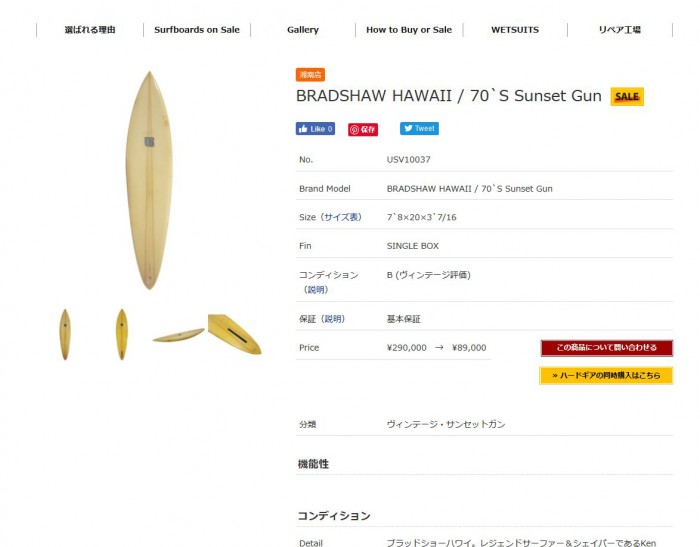This screenshot has height=547, width=700.
Task: Click the orange 湘南店 store tag
Action: 310,75
